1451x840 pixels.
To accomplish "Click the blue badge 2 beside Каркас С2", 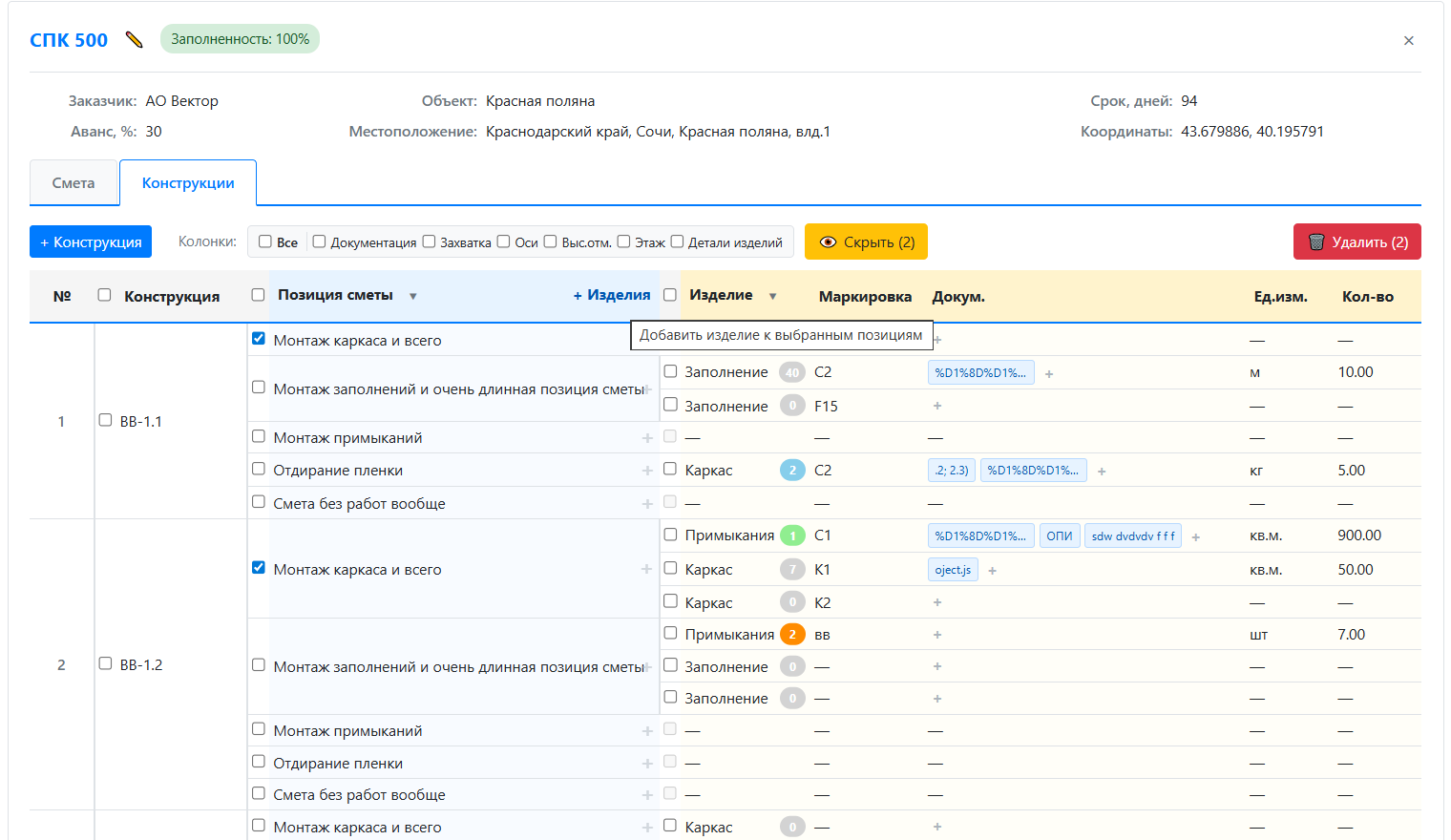I will [792, 471].
